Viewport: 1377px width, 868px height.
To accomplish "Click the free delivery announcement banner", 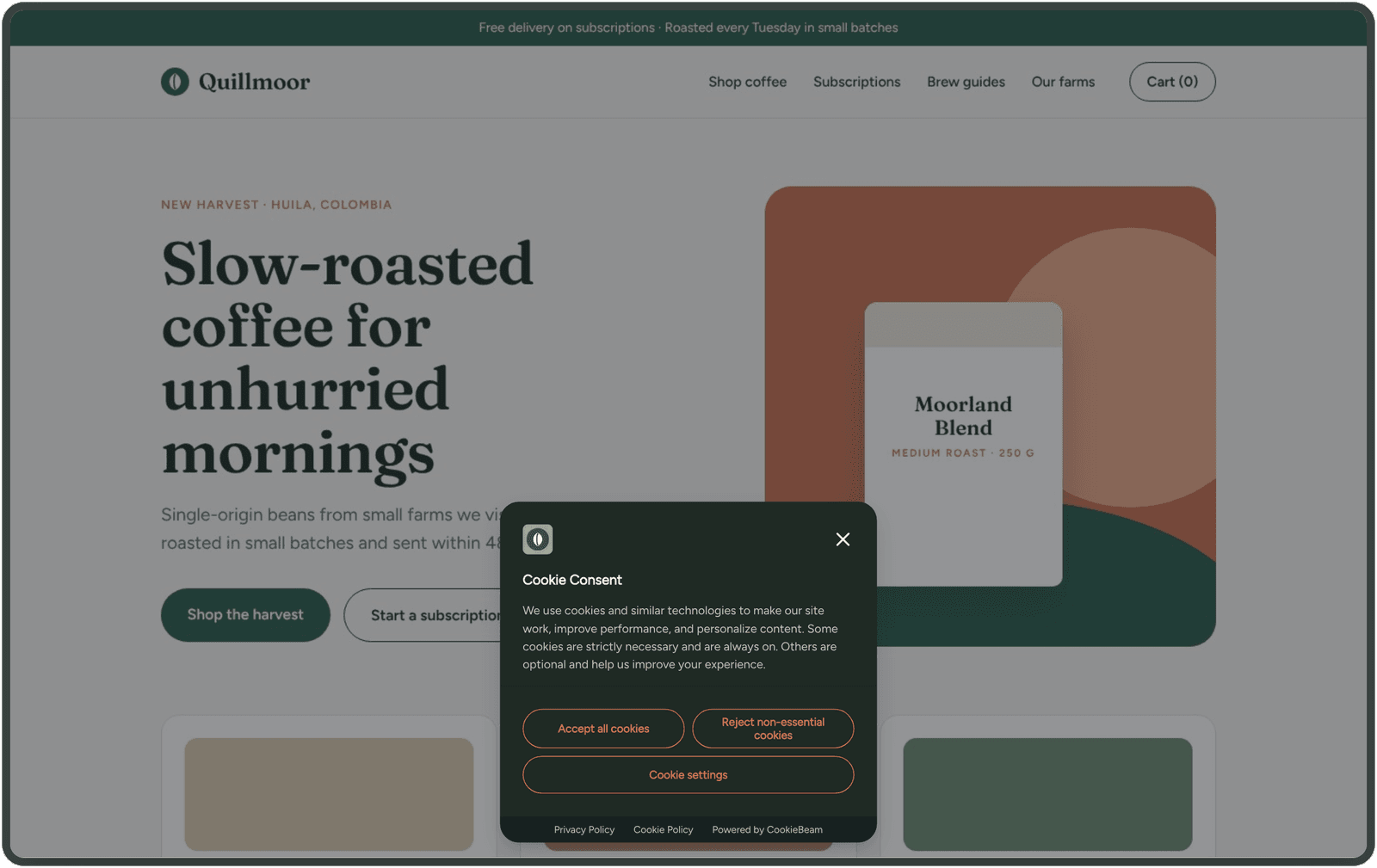I will (x=688, y=28).
